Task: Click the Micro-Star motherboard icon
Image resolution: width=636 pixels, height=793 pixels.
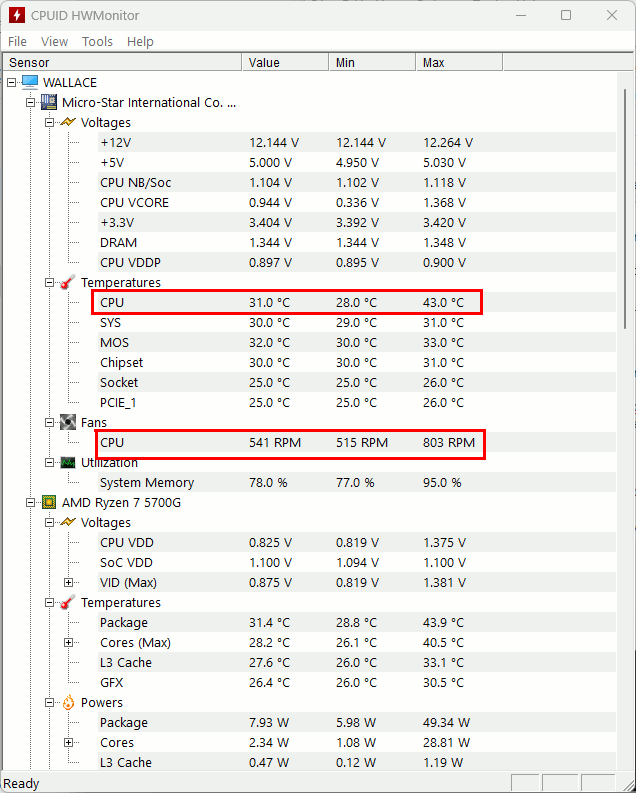Action: coord(49,102)
